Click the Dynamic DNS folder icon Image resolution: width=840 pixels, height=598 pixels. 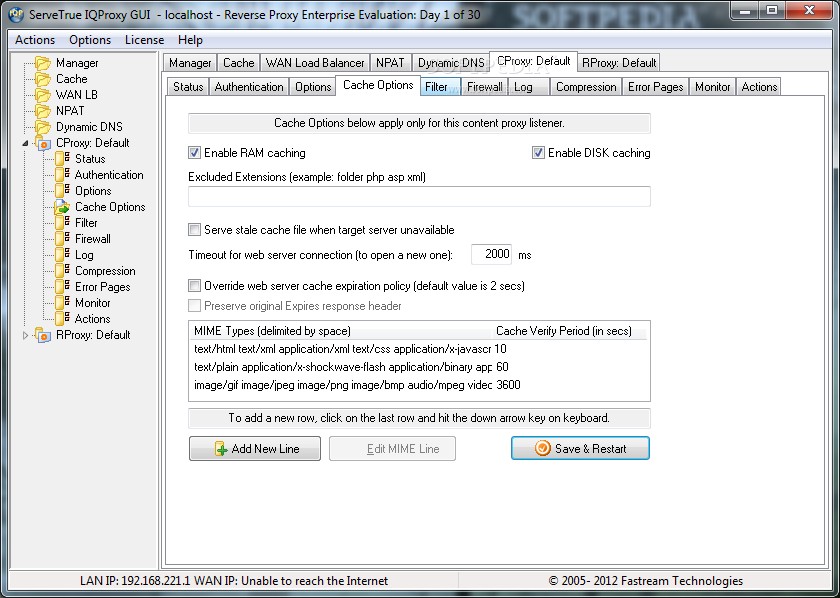point(43,127)
